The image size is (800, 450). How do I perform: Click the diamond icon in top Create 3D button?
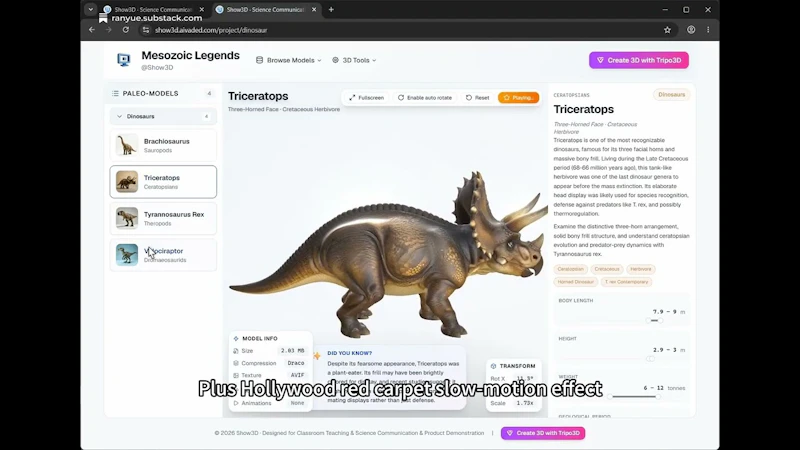tap(601, 60)
